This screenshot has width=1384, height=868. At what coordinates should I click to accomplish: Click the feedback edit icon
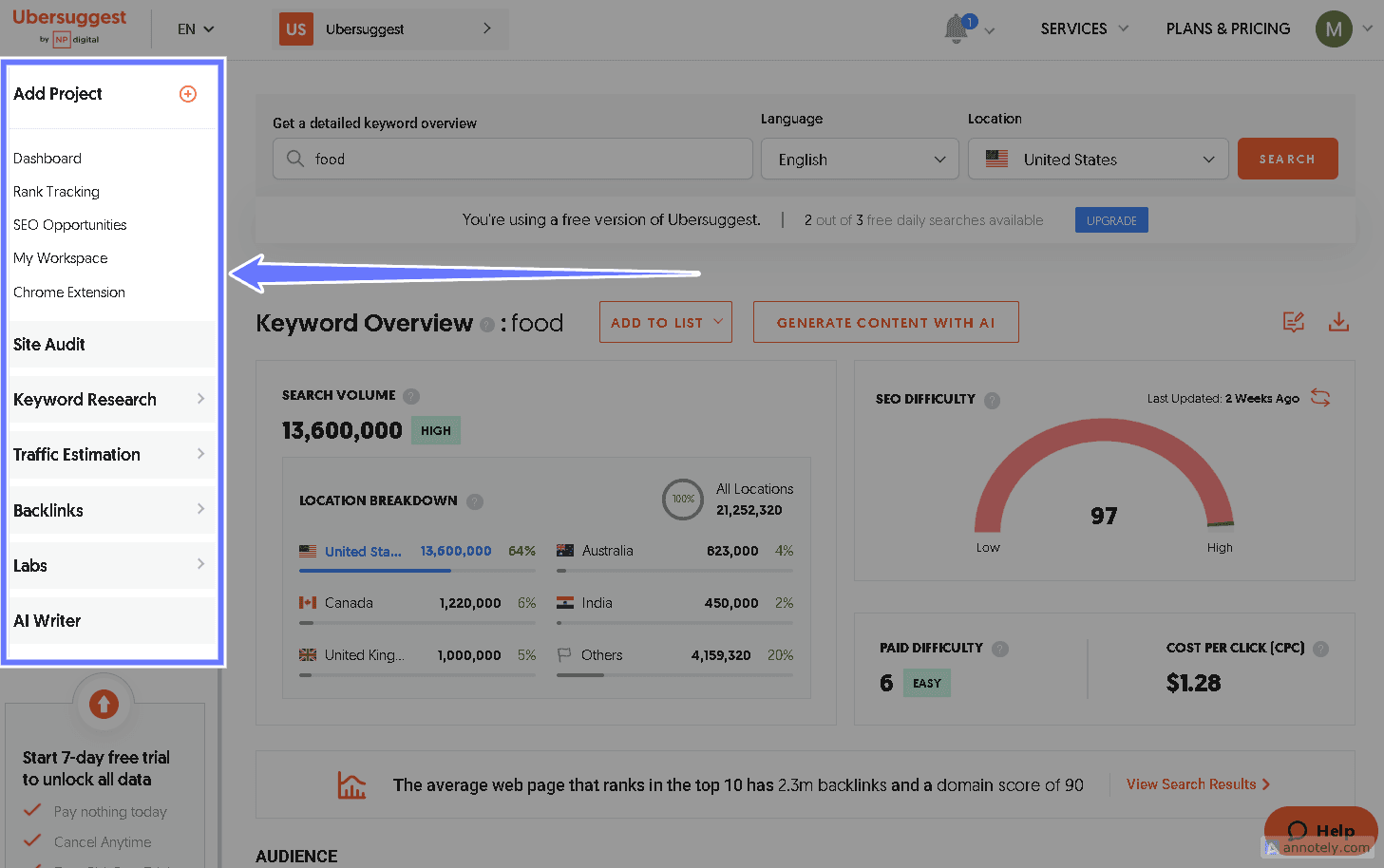[1294, 322]
